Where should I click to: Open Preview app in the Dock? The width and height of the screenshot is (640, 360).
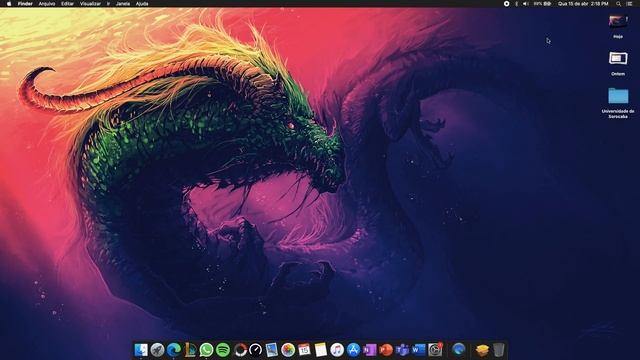click(271, 350)
